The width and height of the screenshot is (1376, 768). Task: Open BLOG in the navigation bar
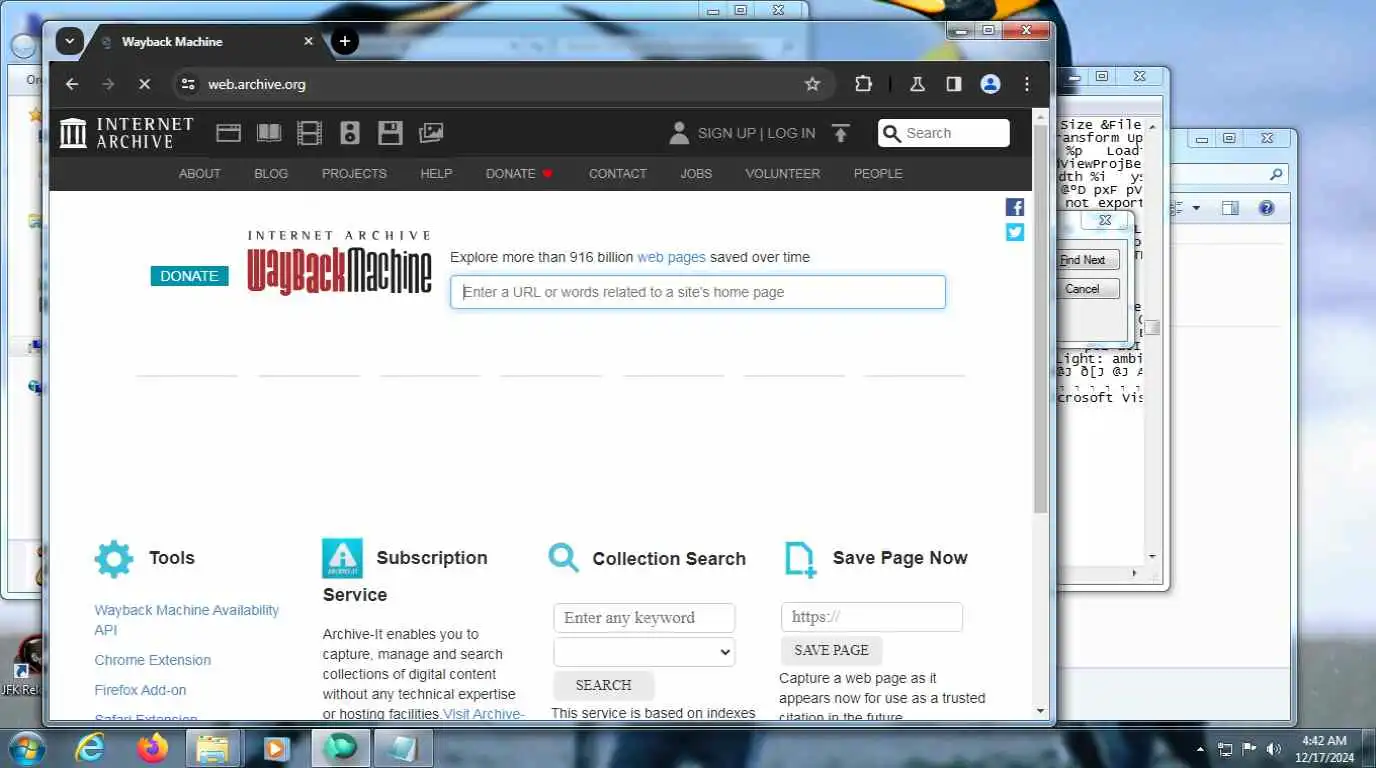[271, 173]
